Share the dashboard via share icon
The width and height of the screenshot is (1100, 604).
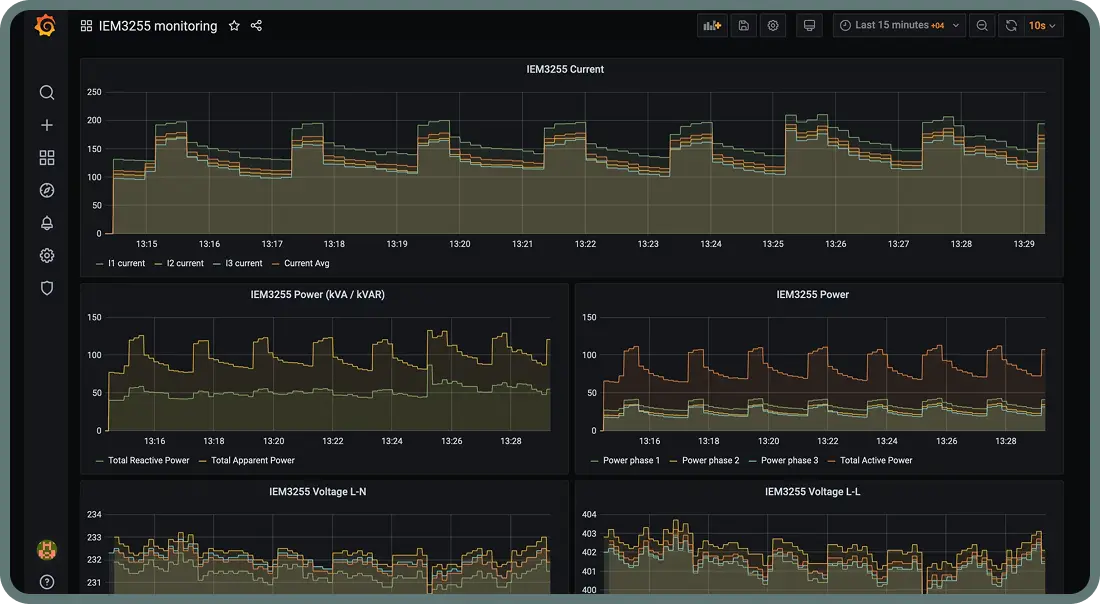[x=256, y=26]
